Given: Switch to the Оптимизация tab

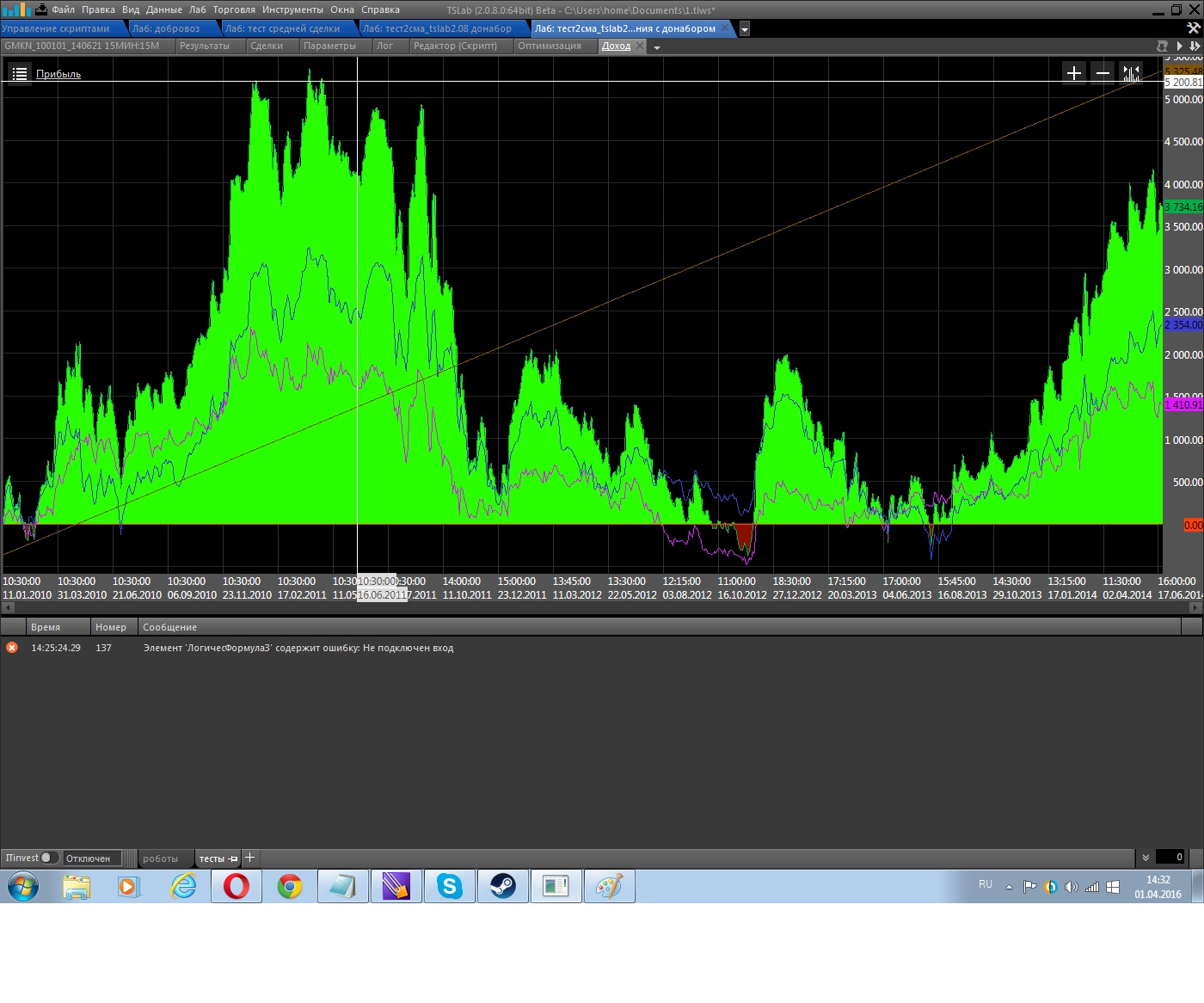Looking at the screenshot, I should pyautogui.click(x=549, y=46).
